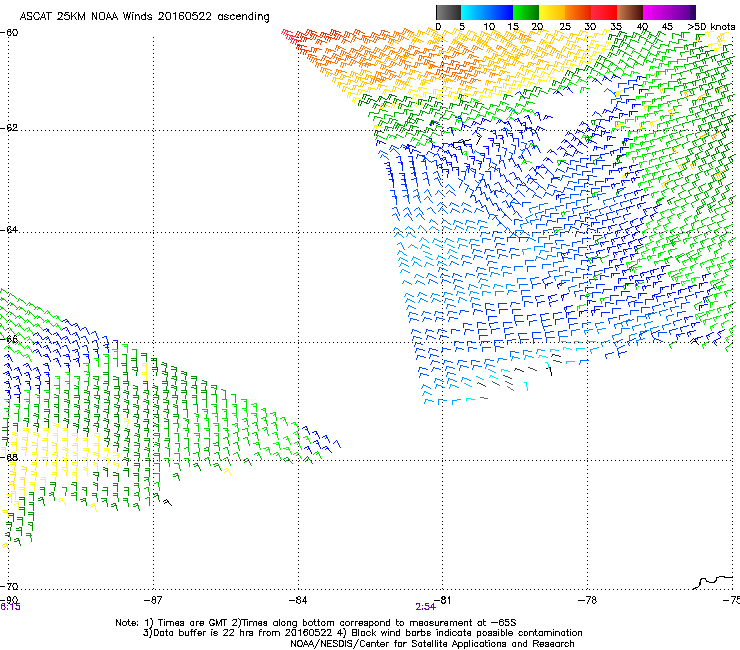Click the "-81" longitude label

[442, 600]
